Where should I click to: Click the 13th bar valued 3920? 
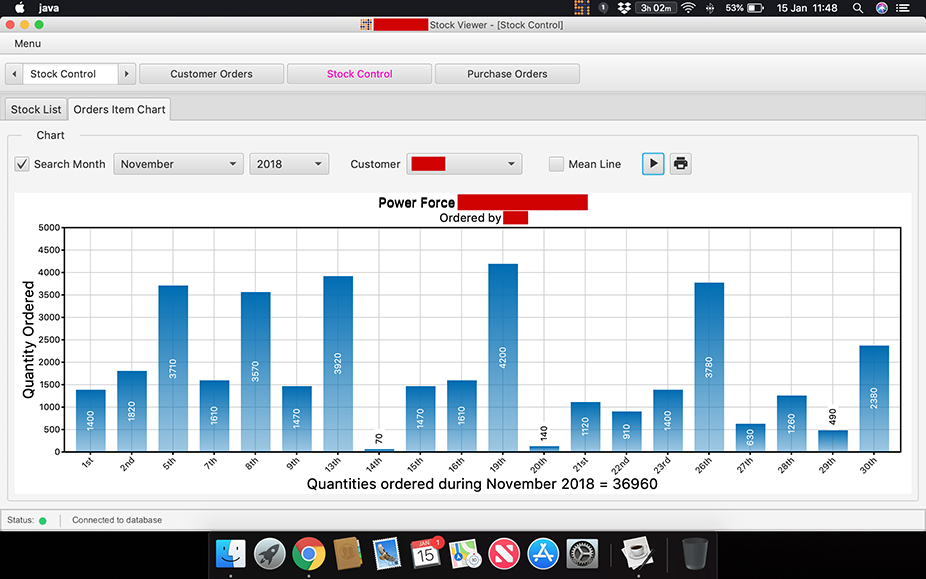(338, 364)
